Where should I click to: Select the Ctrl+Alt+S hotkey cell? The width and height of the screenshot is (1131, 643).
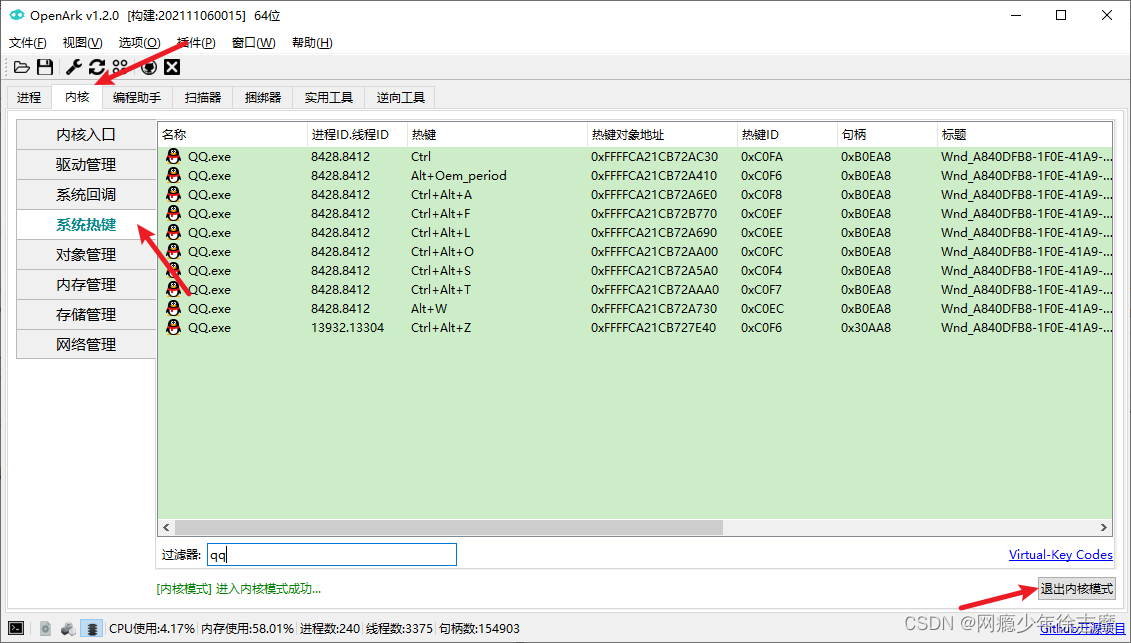pos(441,271)
